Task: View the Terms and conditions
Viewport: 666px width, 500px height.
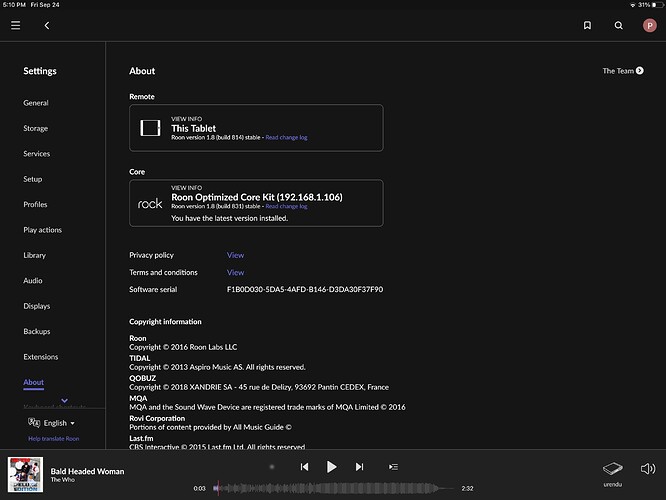Action: (235, 272)
